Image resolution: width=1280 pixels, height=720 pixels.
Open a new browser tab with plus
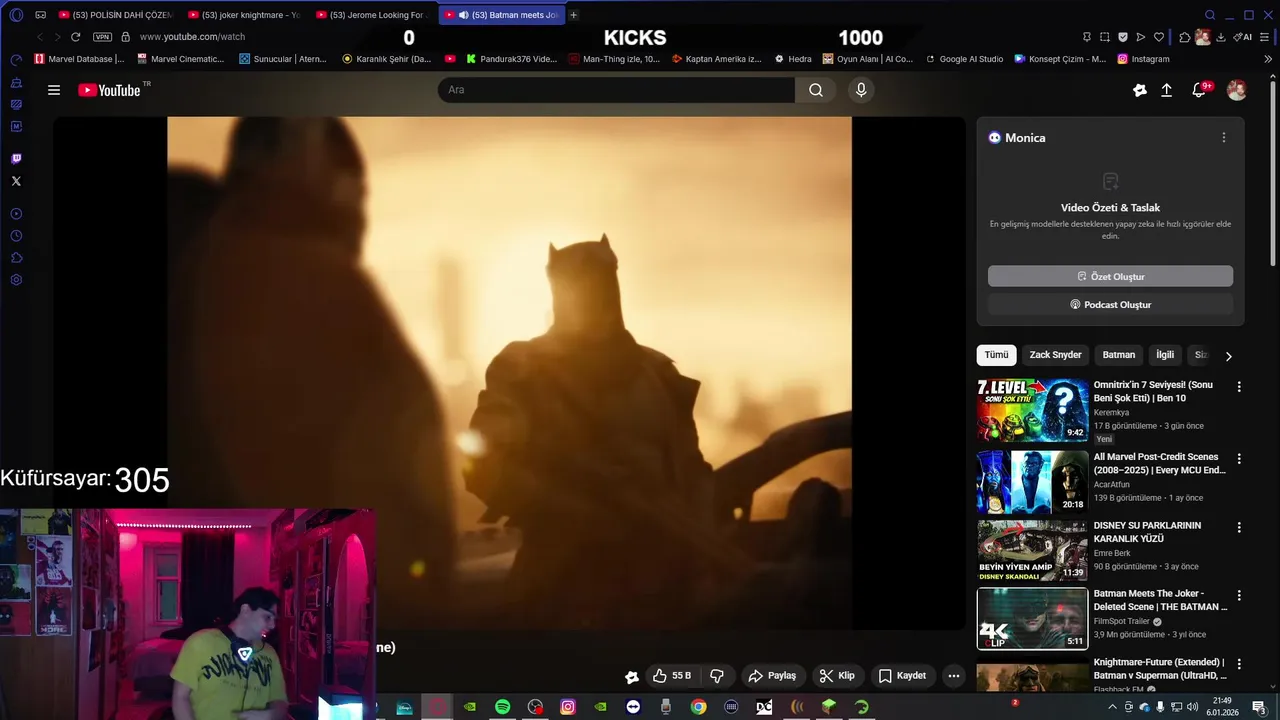click(573, 15)
